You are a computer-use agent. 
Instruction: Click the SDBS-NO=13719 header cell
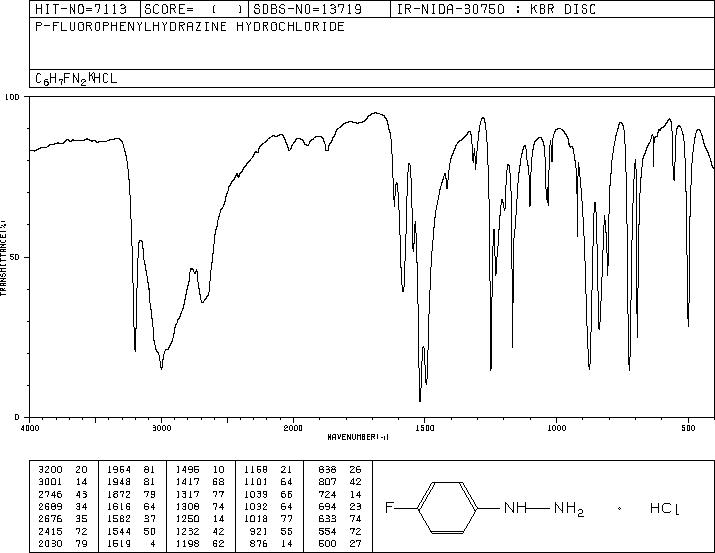point(320,9)
